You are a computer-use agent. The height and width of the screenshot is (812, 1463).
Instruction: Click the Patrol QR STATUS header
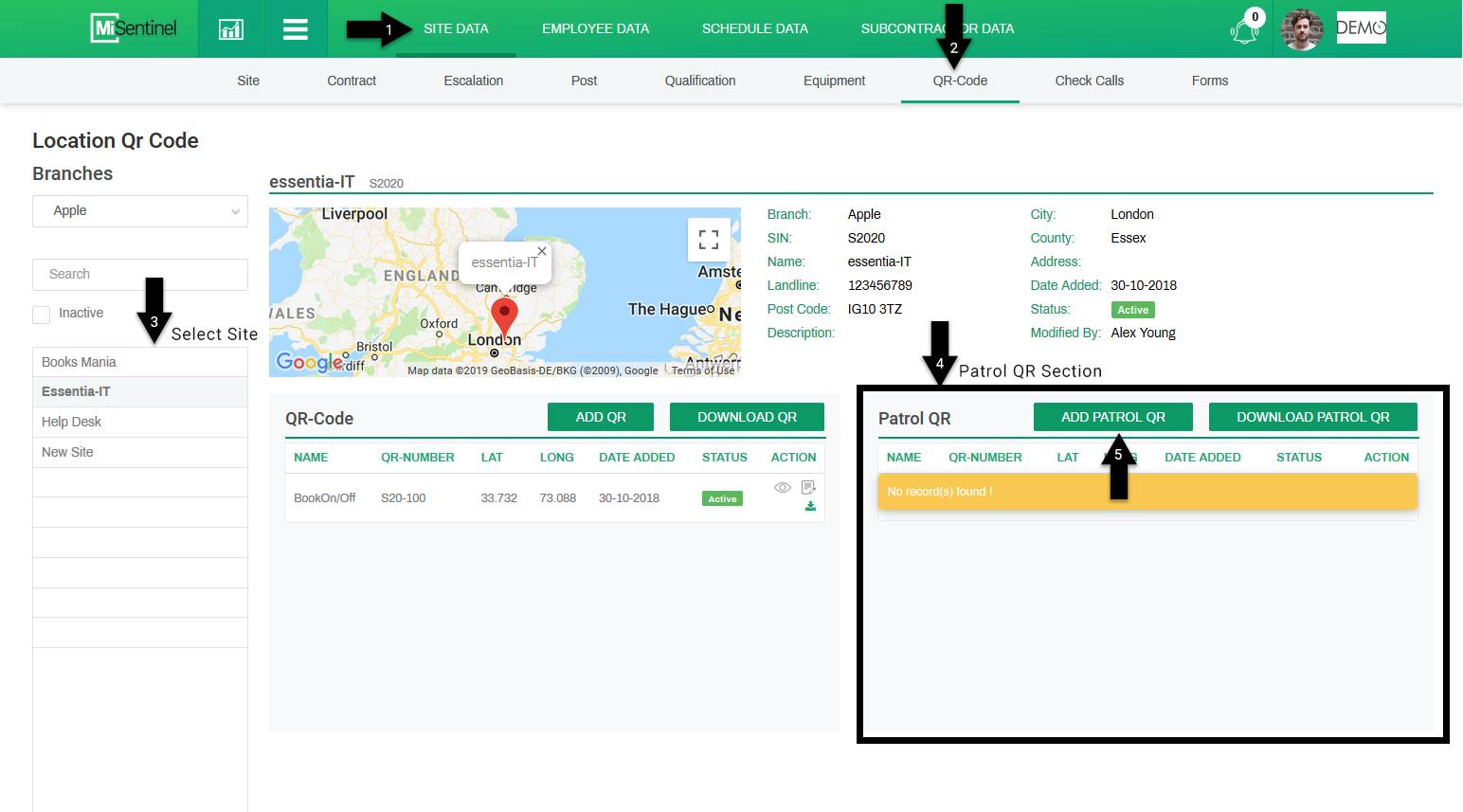(x=1299, y=458)
